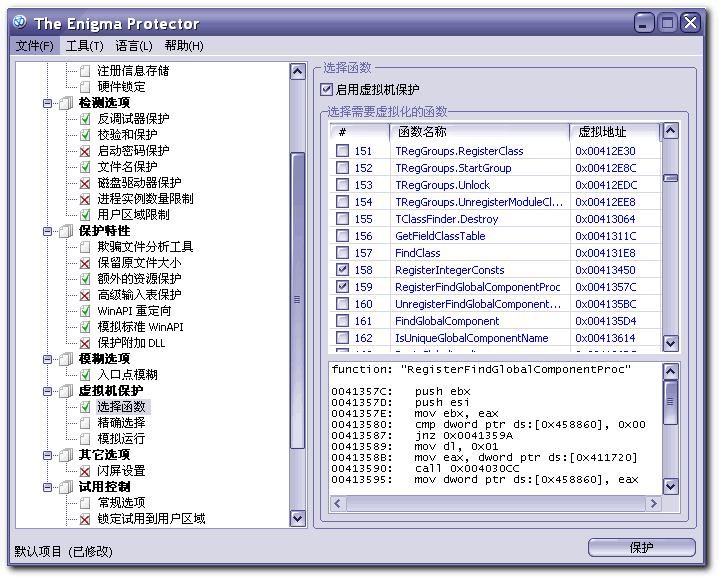Open the 工具(T) menu
The height and width of the screenshot is (579, 719).
click(84, 46)
